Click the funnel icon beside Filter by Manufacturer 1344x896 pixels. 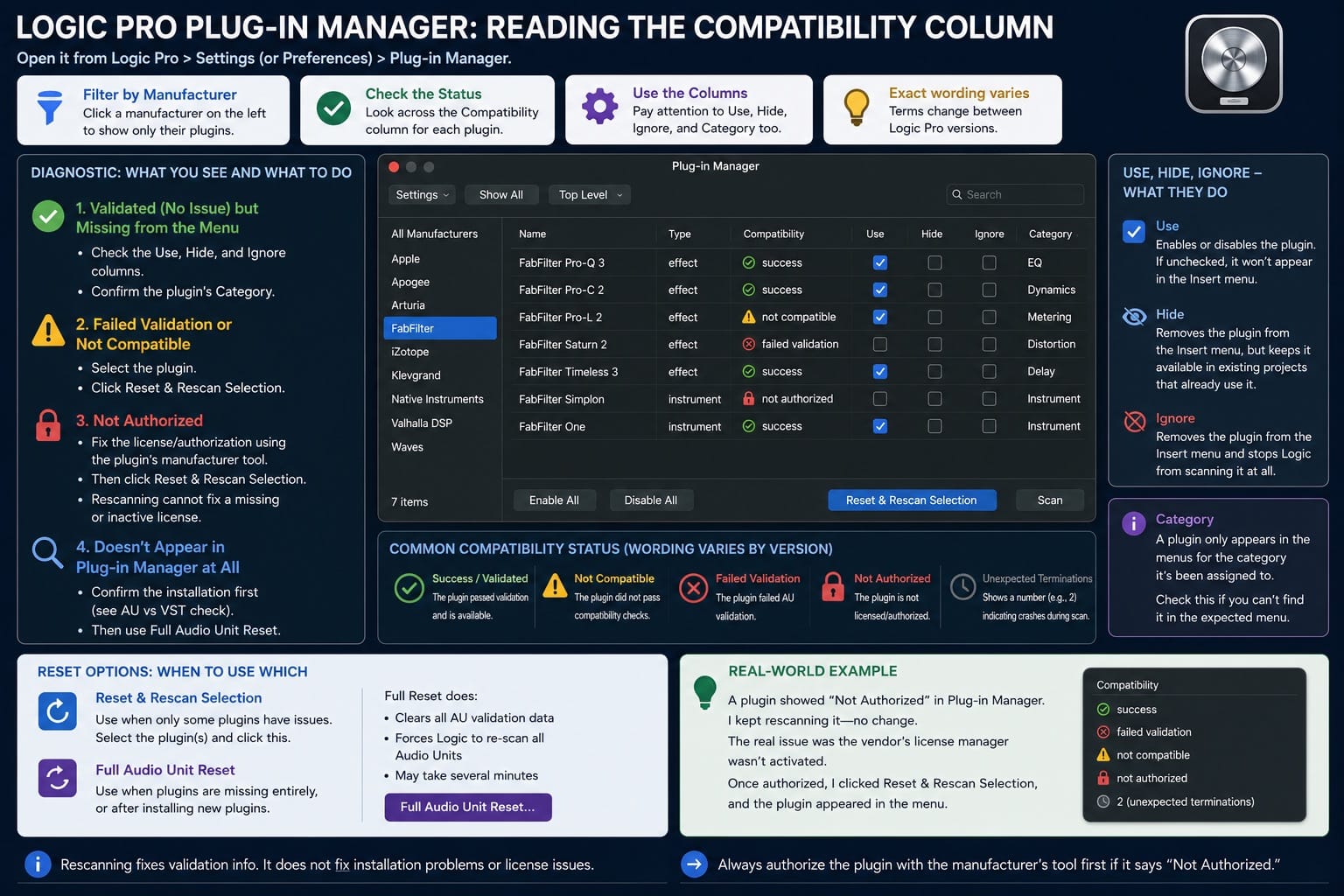(x=50, y=107)
